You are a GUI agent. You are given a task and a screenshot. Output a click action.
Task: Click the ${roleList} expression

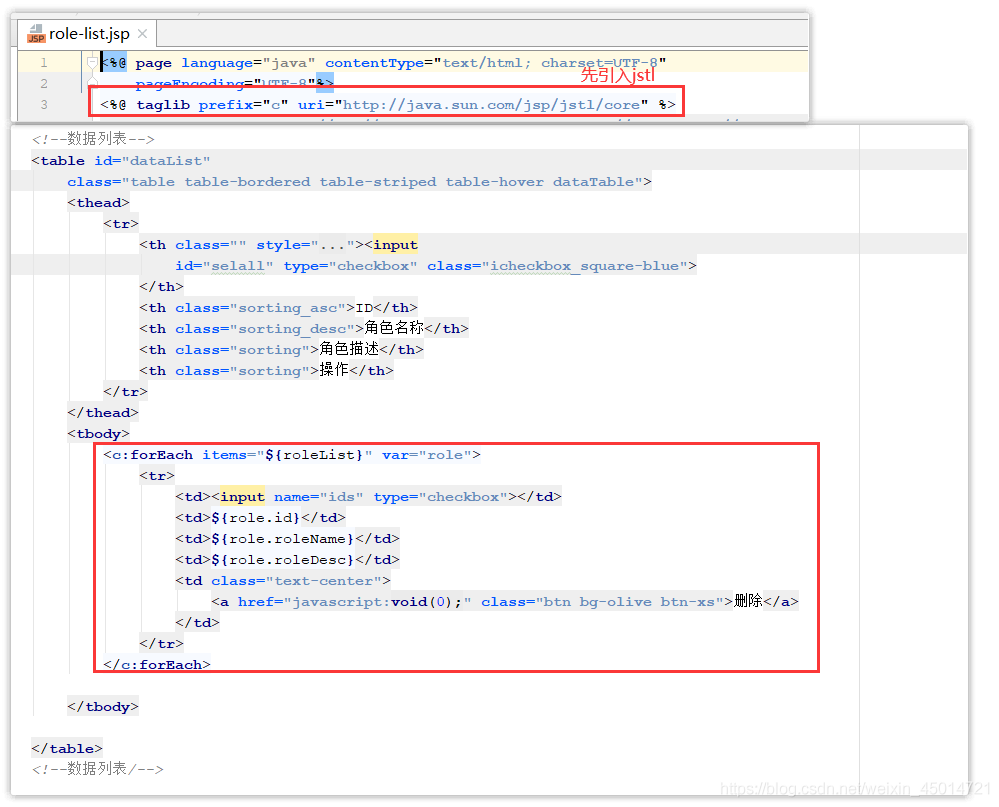click(x=314, y=455)
